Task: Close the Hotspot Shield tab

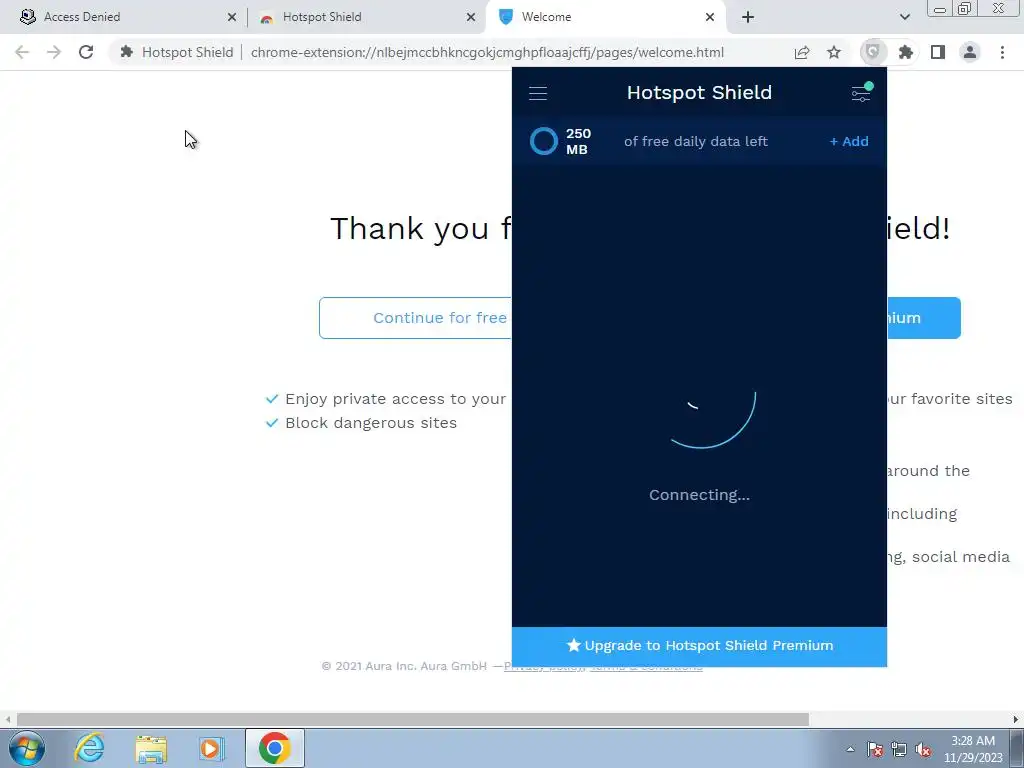Action: [471, 17]
